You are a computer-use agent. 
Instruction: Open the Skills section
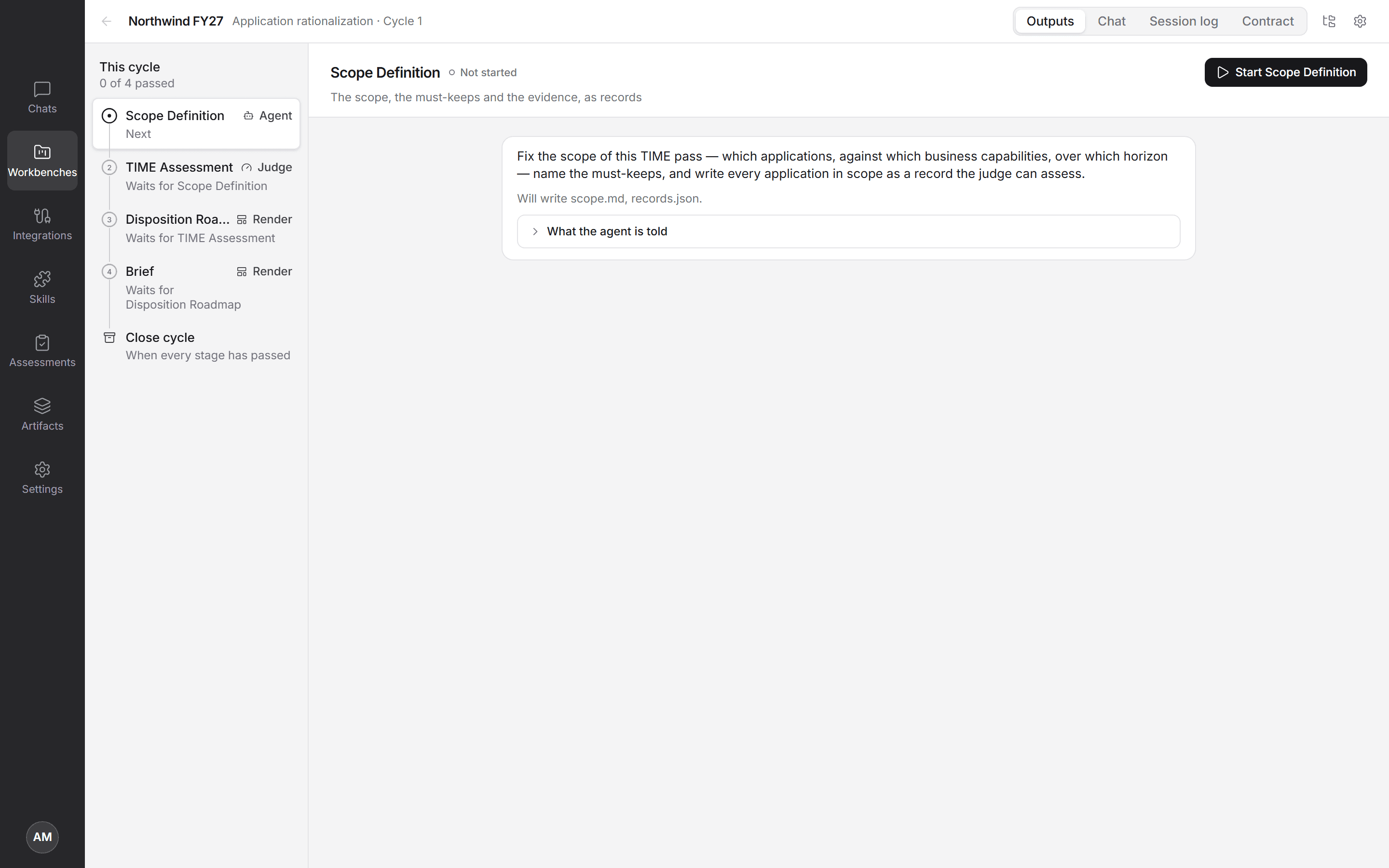(42, 287)
